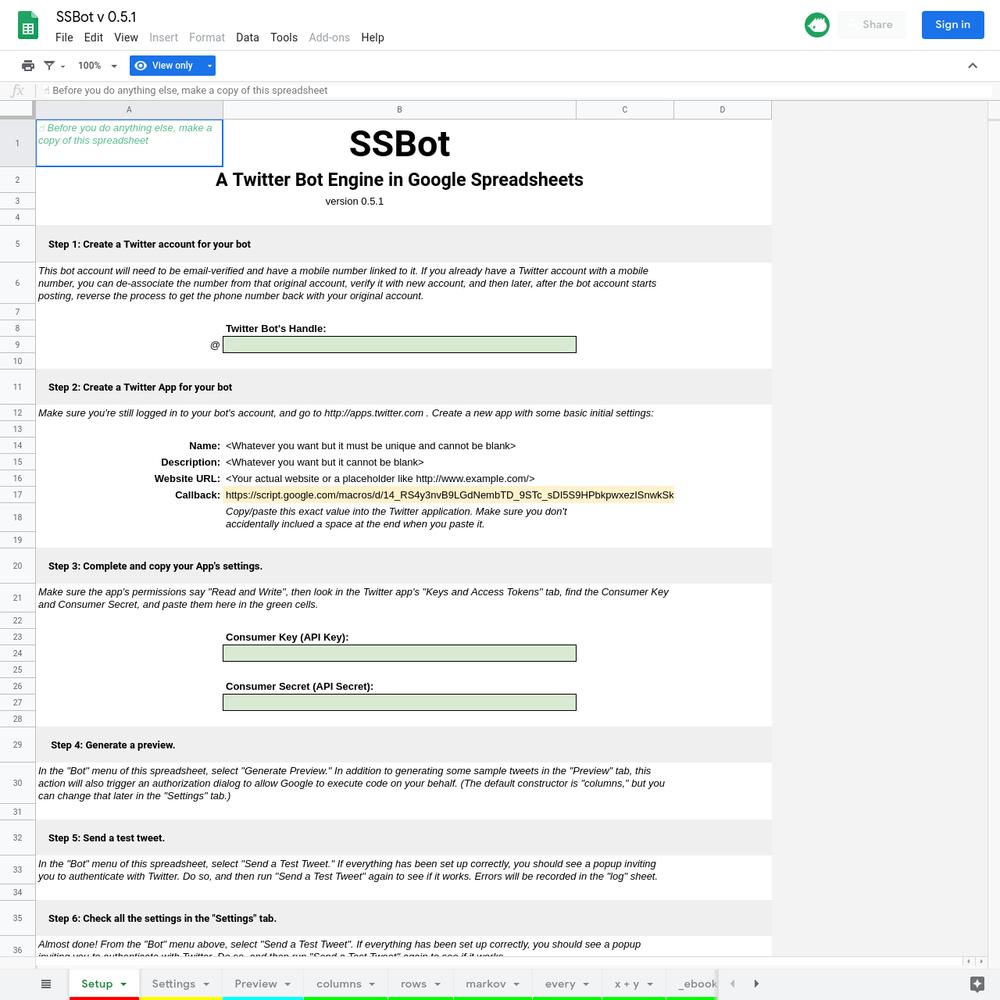Switch to the rows sheet tab

tap(413, 983)
